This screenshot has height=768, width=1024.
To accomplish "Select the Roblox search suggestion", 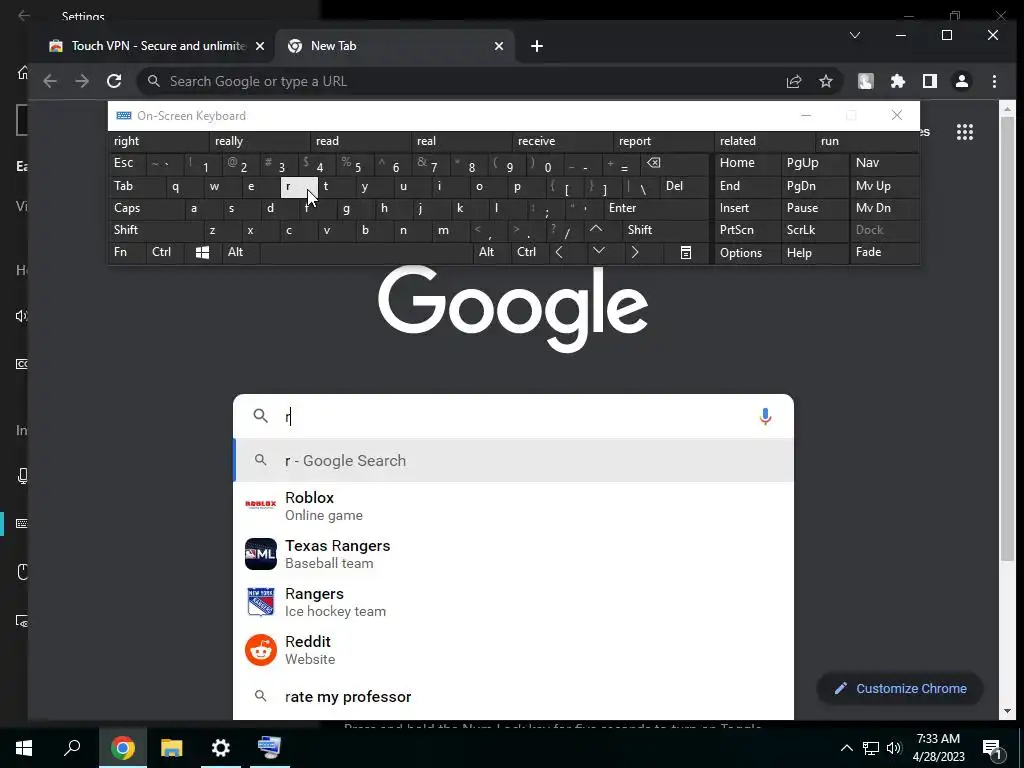I will click(x=513, y=506).
